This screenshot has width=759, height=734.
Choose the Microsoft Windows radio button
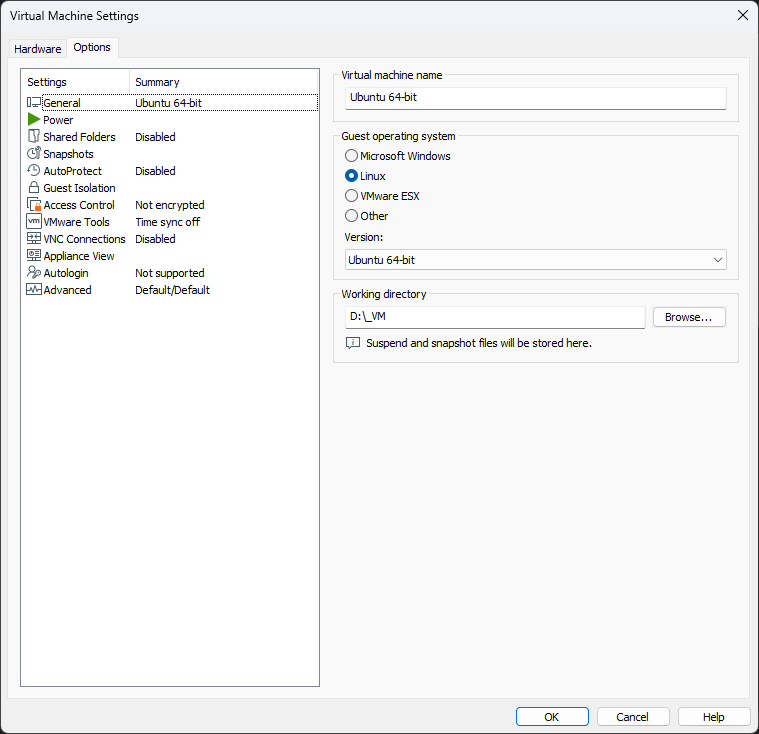pyautogui.click(x=351, y=156)
